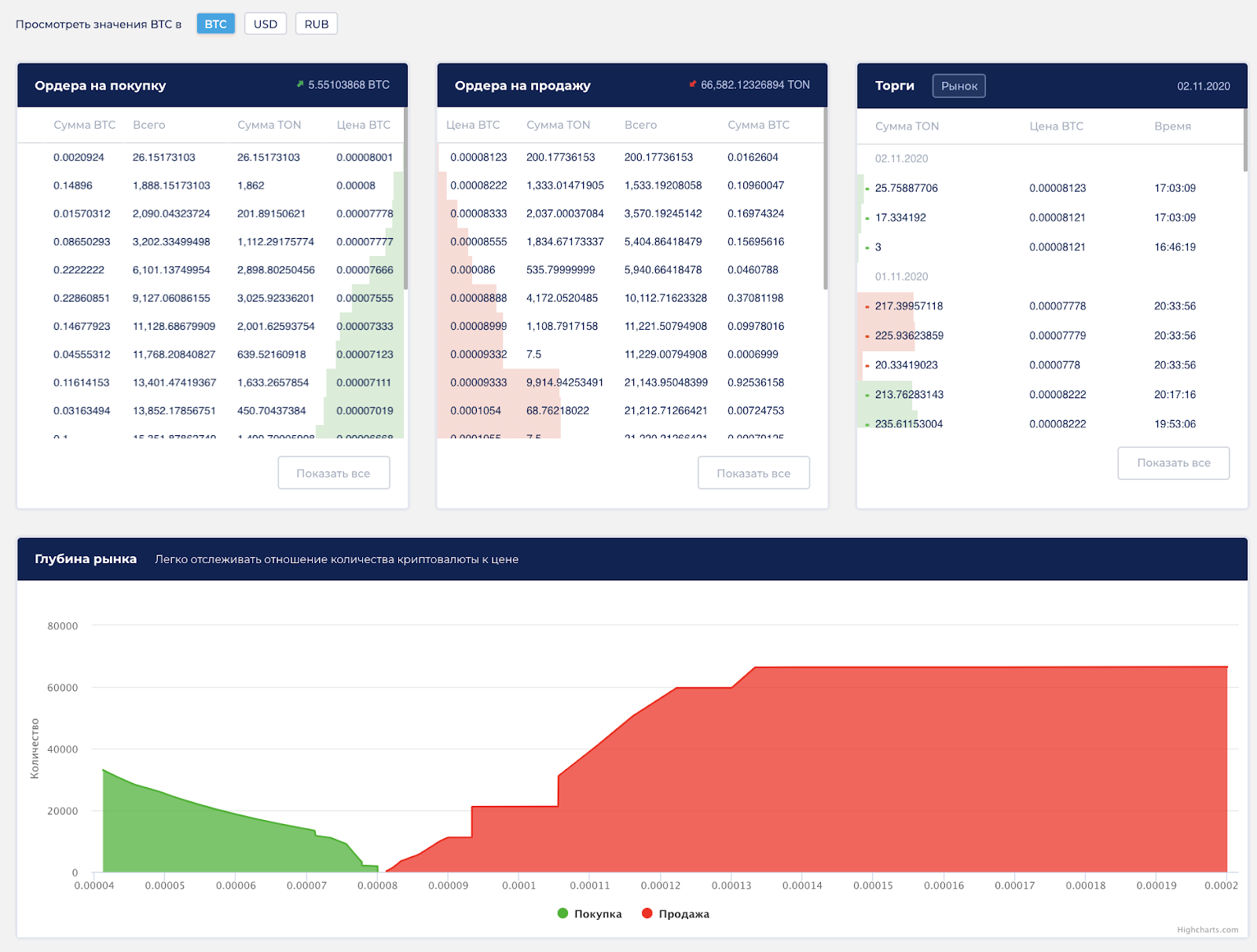1257x952 pixels.
Task: Open the Highcharts.com credit link
Action: pyautogui.click(x=1208, y=930)
